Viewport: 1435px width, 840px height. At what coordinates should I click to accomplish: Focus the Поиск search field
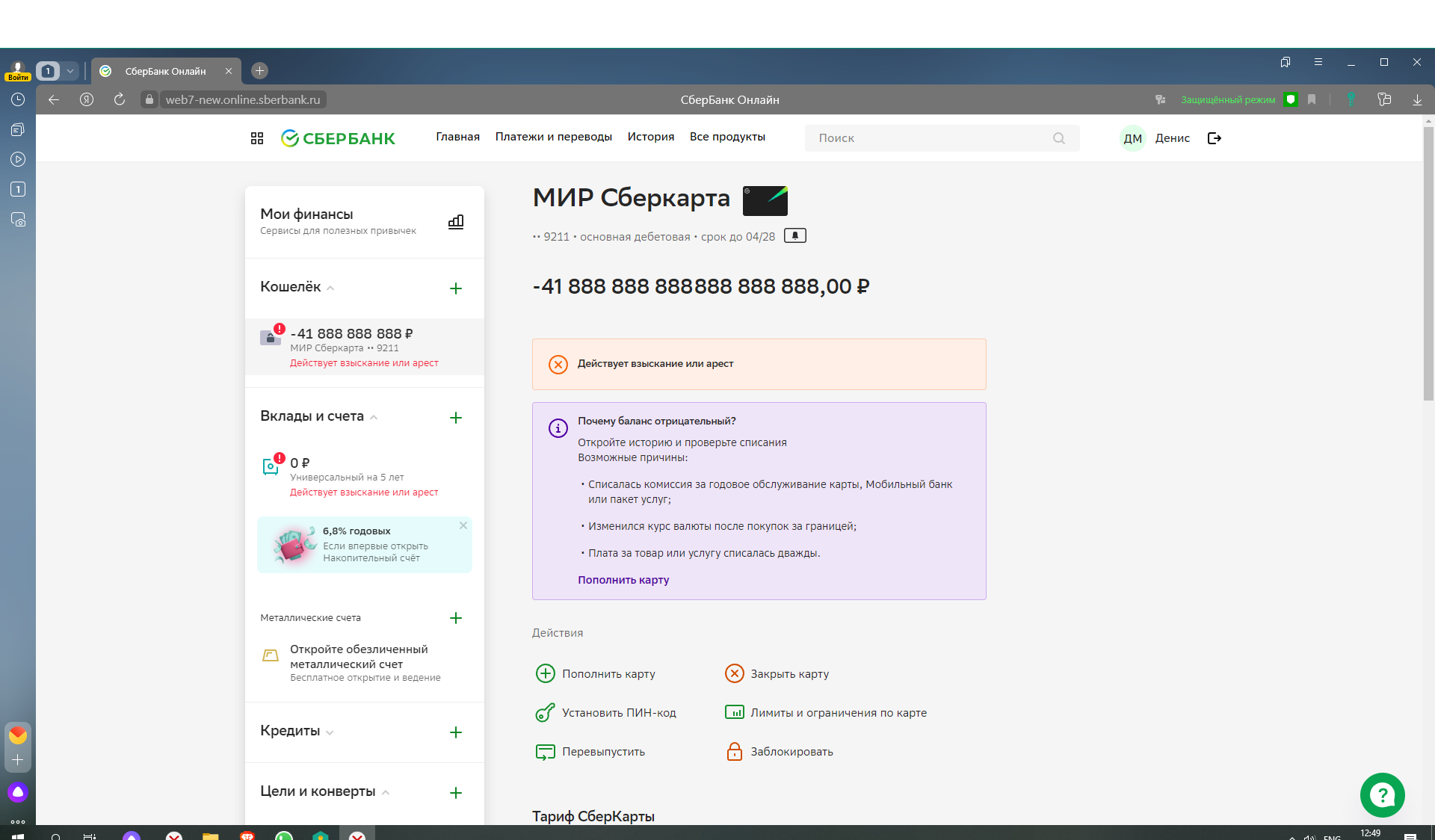click(x=942, y=138)
